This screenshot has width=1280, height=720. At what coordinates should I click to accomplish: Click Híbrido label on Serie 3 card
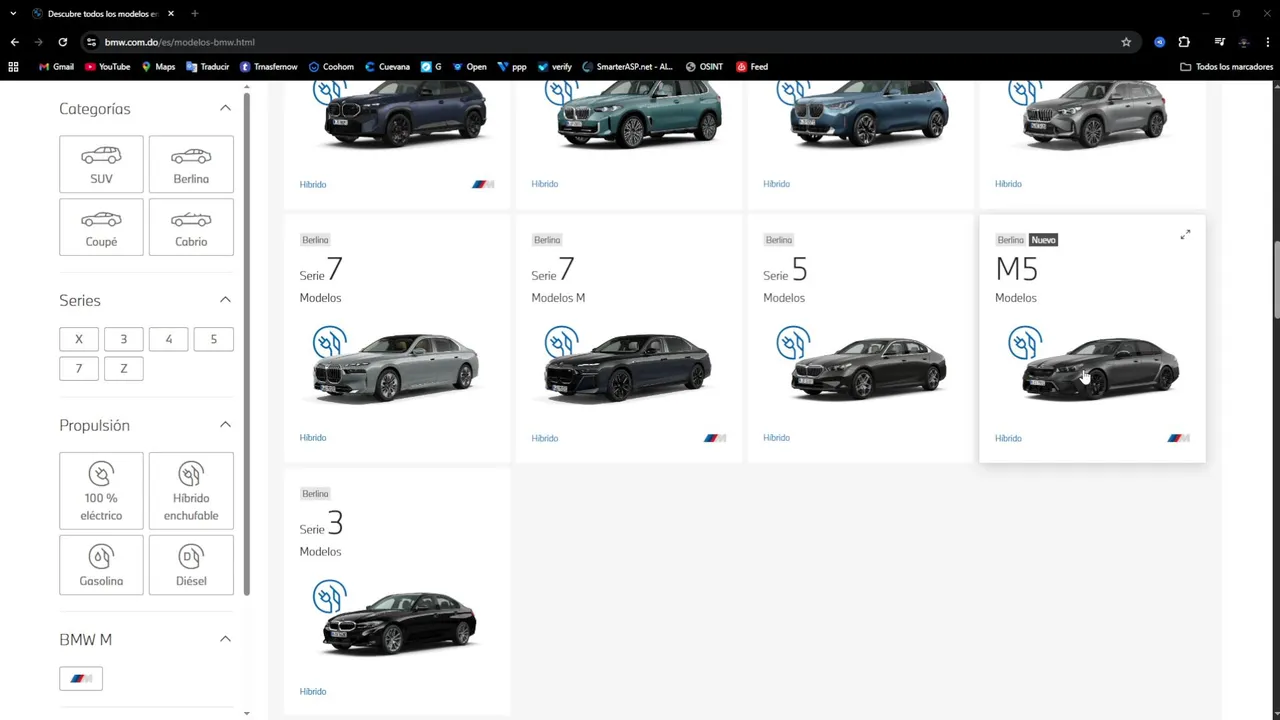pos(313,691)
